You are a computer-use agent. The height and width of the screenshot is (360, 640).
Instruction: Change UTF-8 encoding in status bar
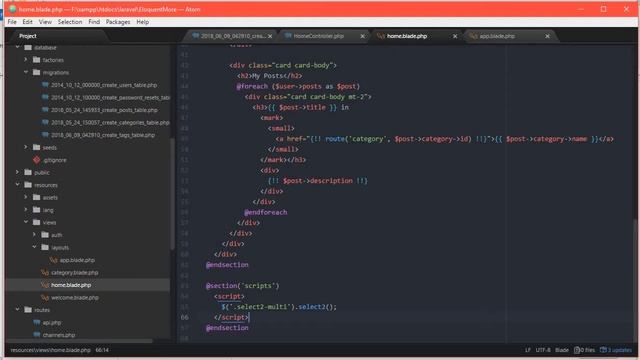coord(543,350)
